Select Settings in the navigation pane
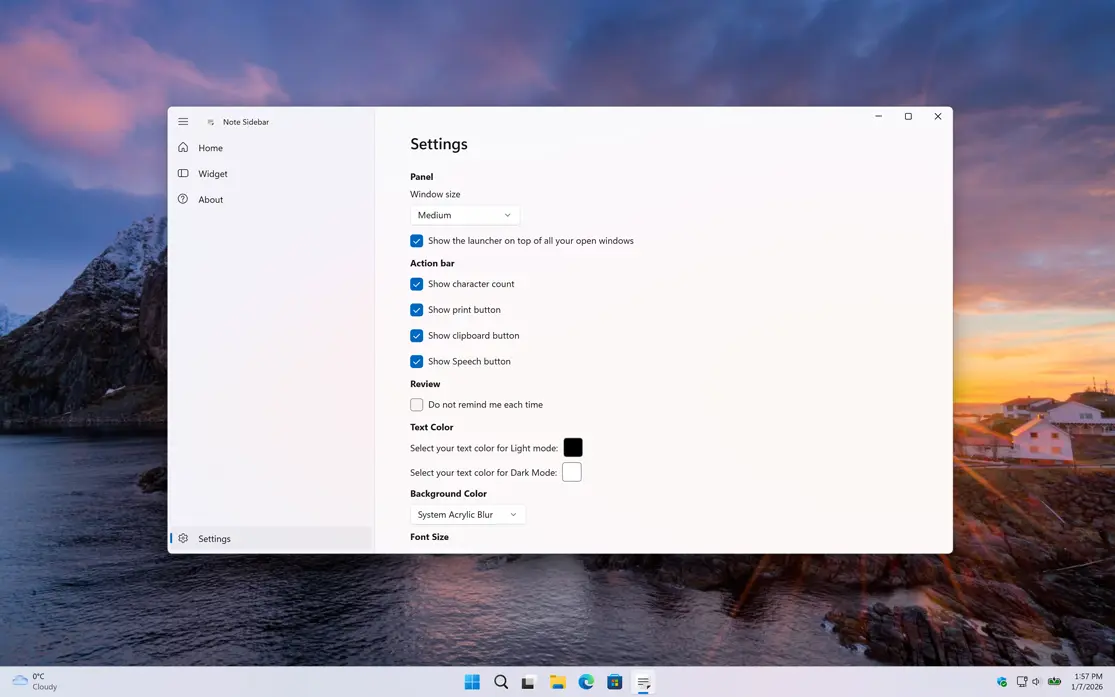The height and width of the screenshot is (697, 1115). click(x=214, y=538)
